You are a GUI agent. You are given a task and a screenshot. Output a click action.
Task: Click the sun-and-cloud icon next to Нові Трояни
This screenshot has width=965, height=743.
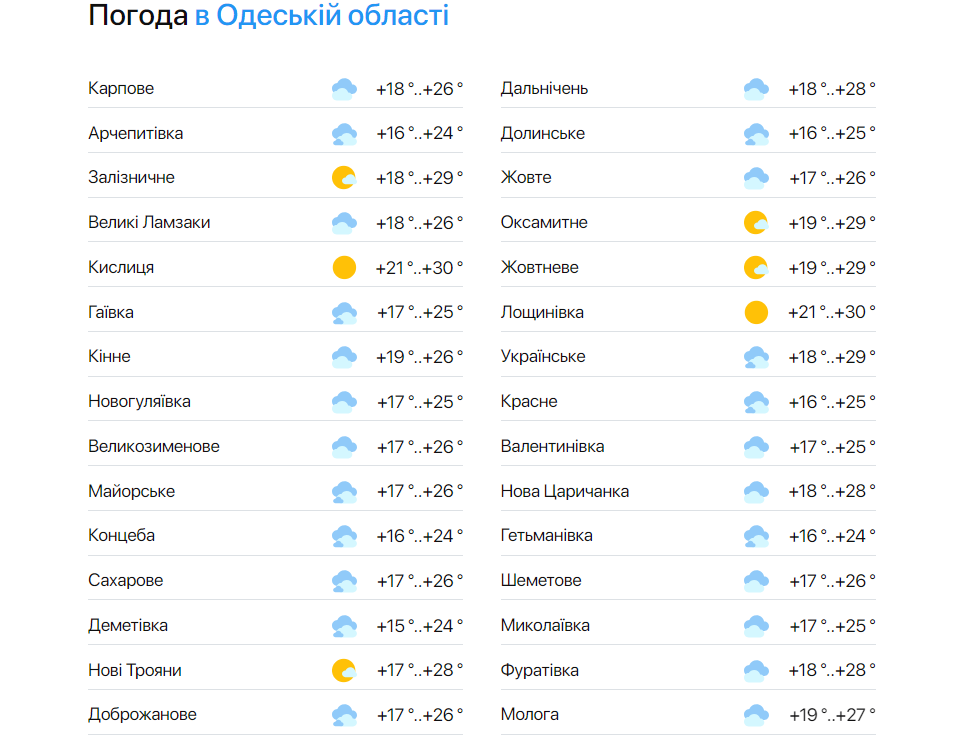(x=344, y=669)
